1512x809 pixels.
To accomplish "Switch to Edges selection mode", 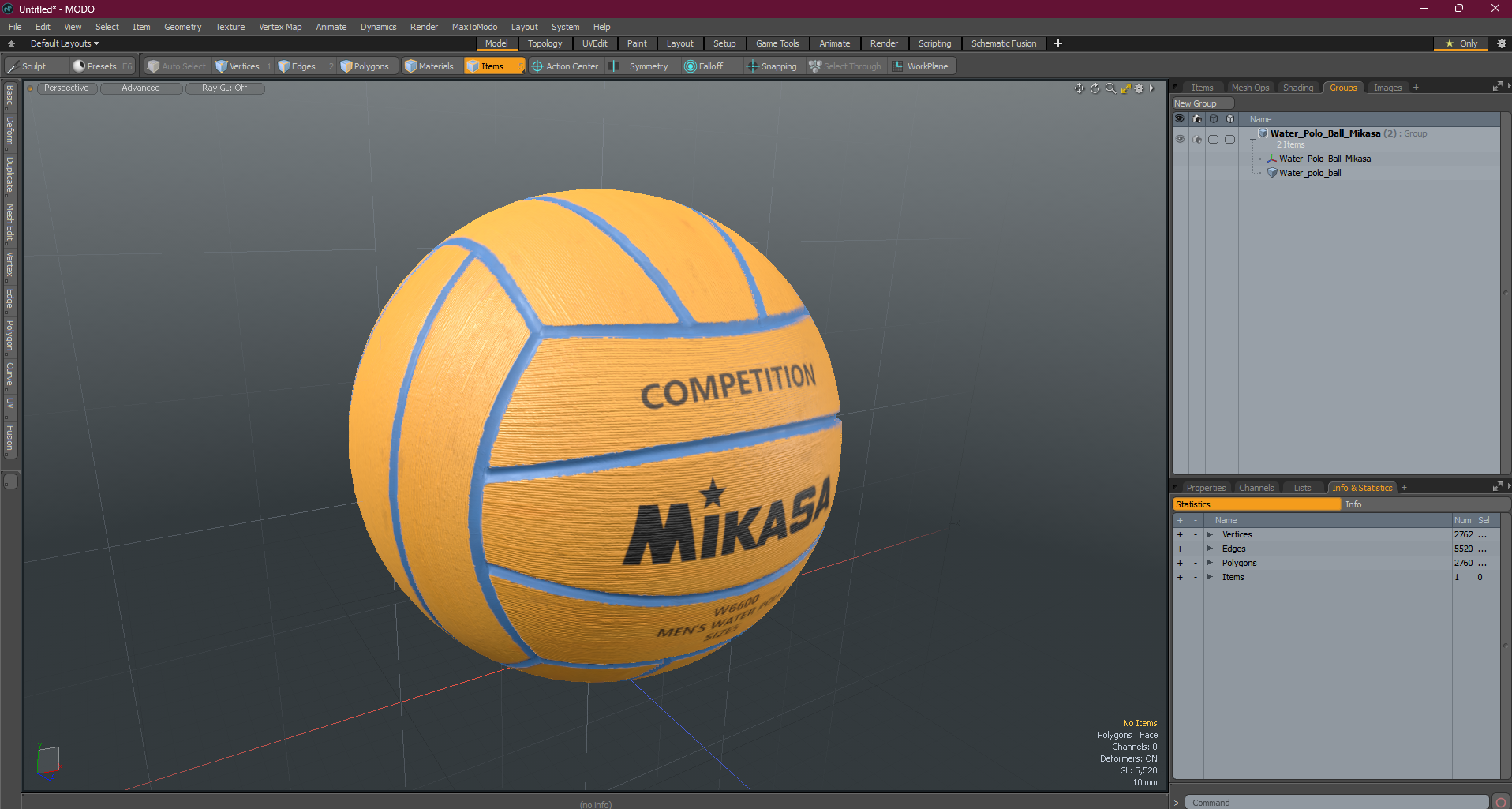I will [x=304, y=66].
